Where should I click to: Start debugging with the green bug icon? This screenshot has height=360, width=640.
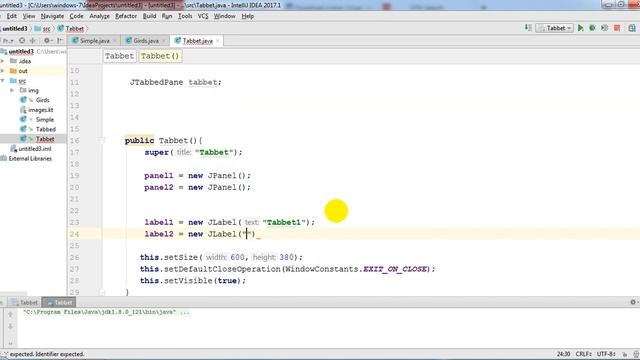592,28
